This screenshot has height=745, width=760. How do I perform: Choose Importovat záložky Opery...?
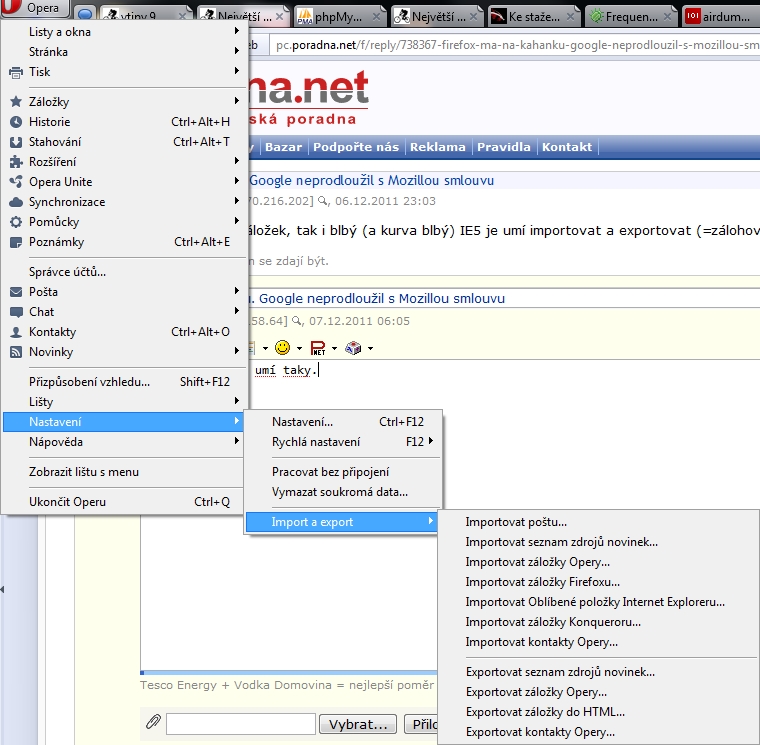click(x=599, y=562)
